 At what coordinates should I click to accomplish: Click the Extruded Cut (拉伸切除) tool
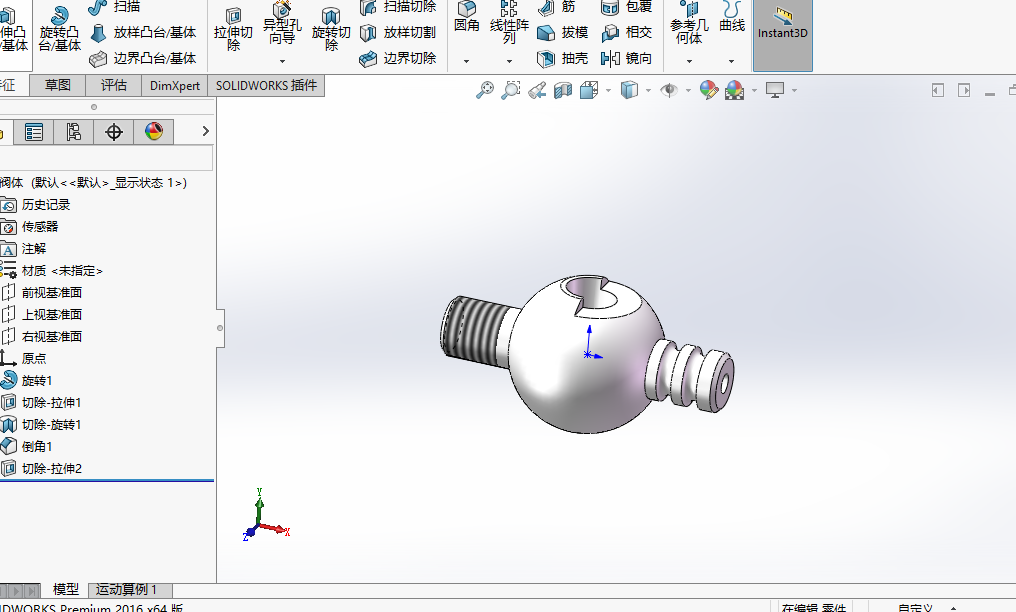pyautogui.click(x=233, y=29)
